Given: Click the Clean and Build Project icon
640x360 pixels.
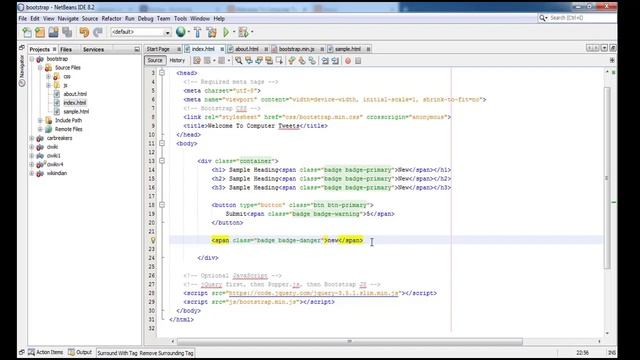Looking at the screenshot, I should (x=211, y=32).
